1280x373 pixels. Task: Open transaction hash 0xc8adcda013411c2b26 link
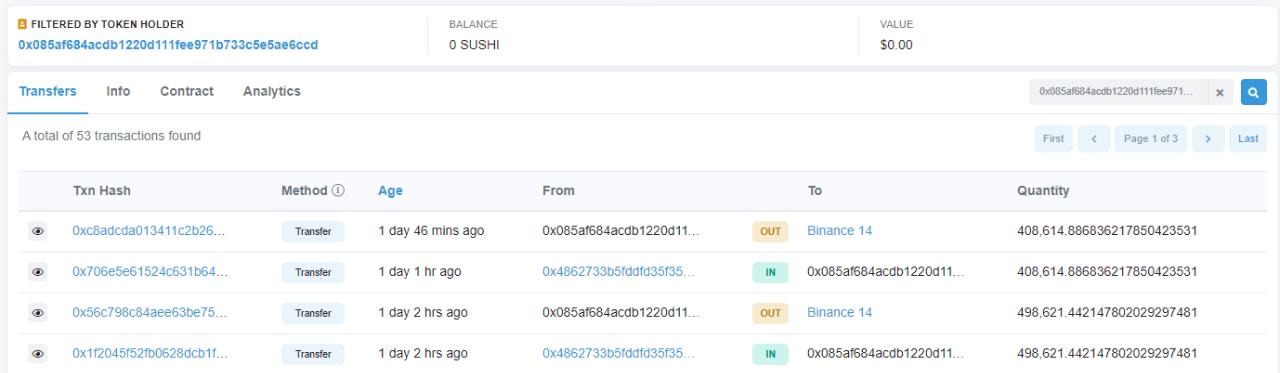pos(148,231)
